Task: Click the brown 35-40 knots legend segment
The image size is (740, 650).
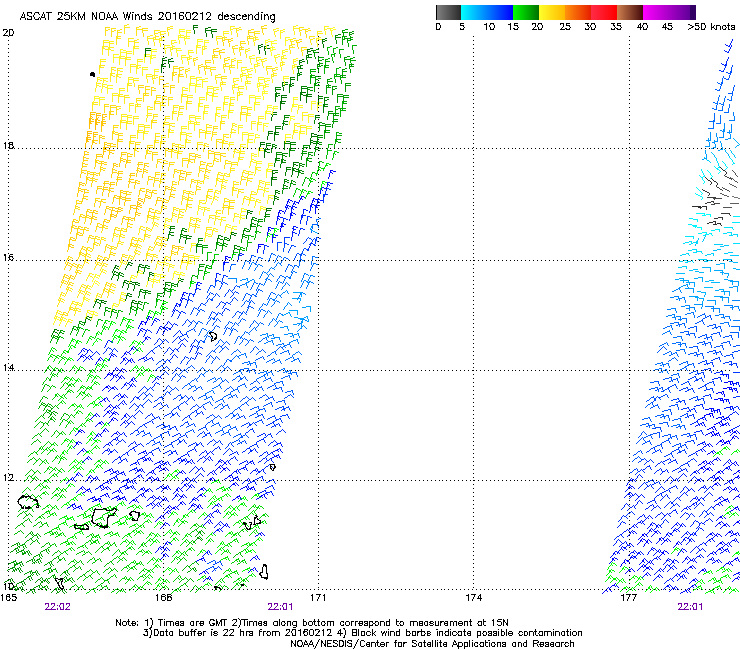Action: click(630, 12)
